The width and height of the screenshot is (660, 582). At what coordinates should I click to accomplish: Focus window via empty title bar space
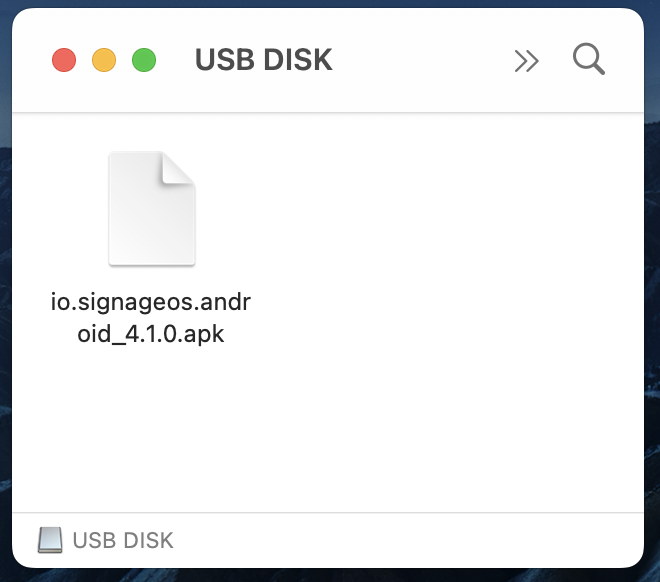(421, 60)
